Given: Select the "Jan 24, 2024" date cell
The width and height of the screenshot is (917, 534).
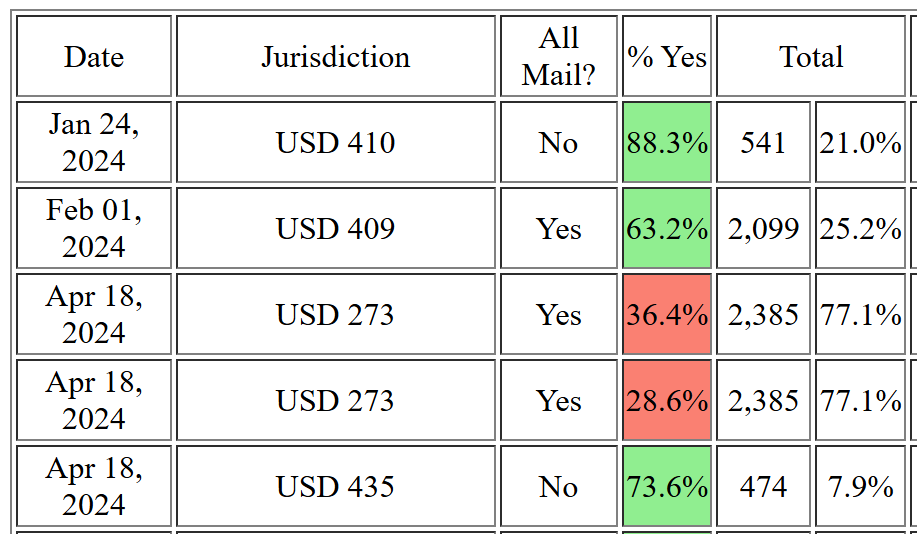Looking at the screenshot, I should click(94, 143).
